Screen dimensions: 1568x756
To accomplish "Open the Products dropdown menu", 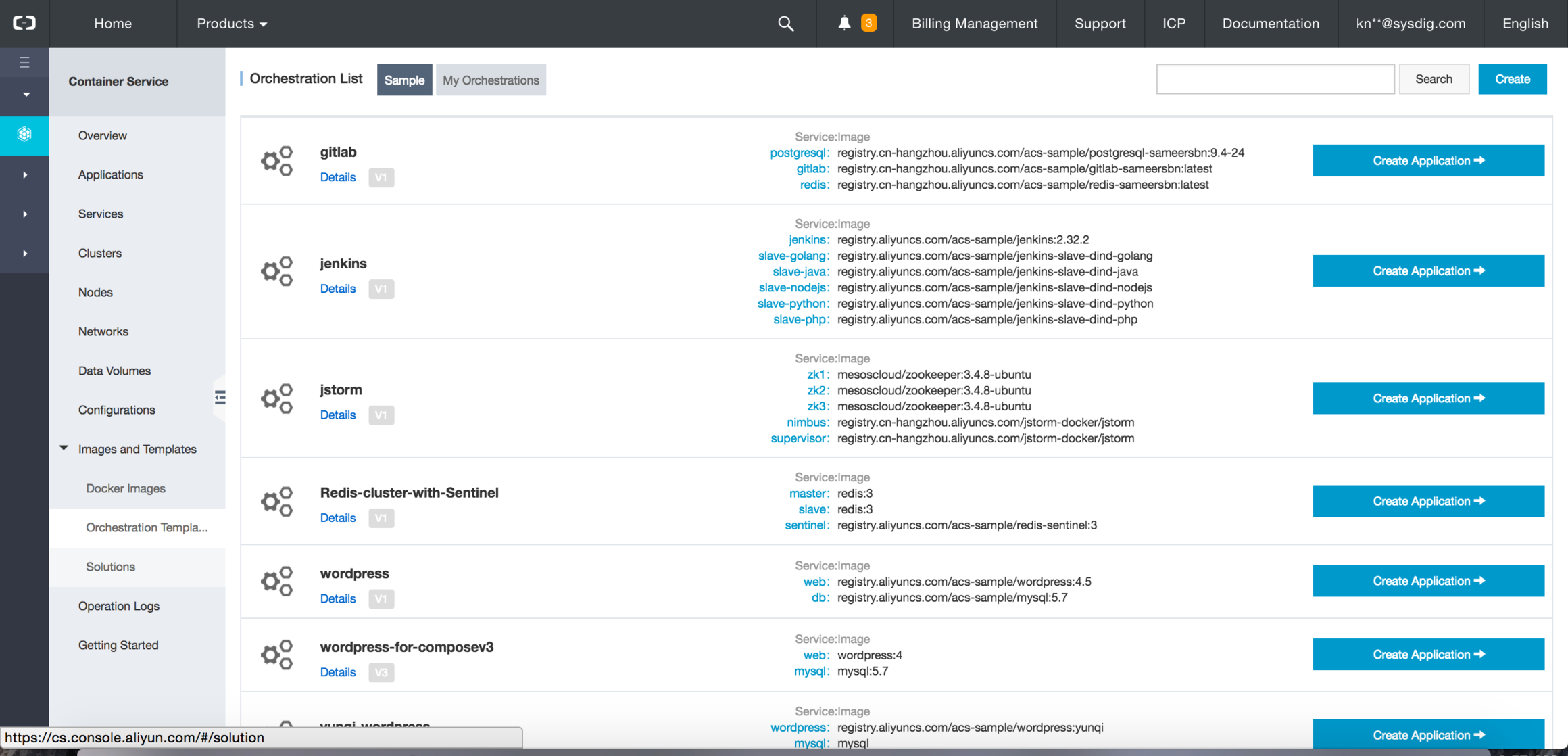I will (232, 24).
